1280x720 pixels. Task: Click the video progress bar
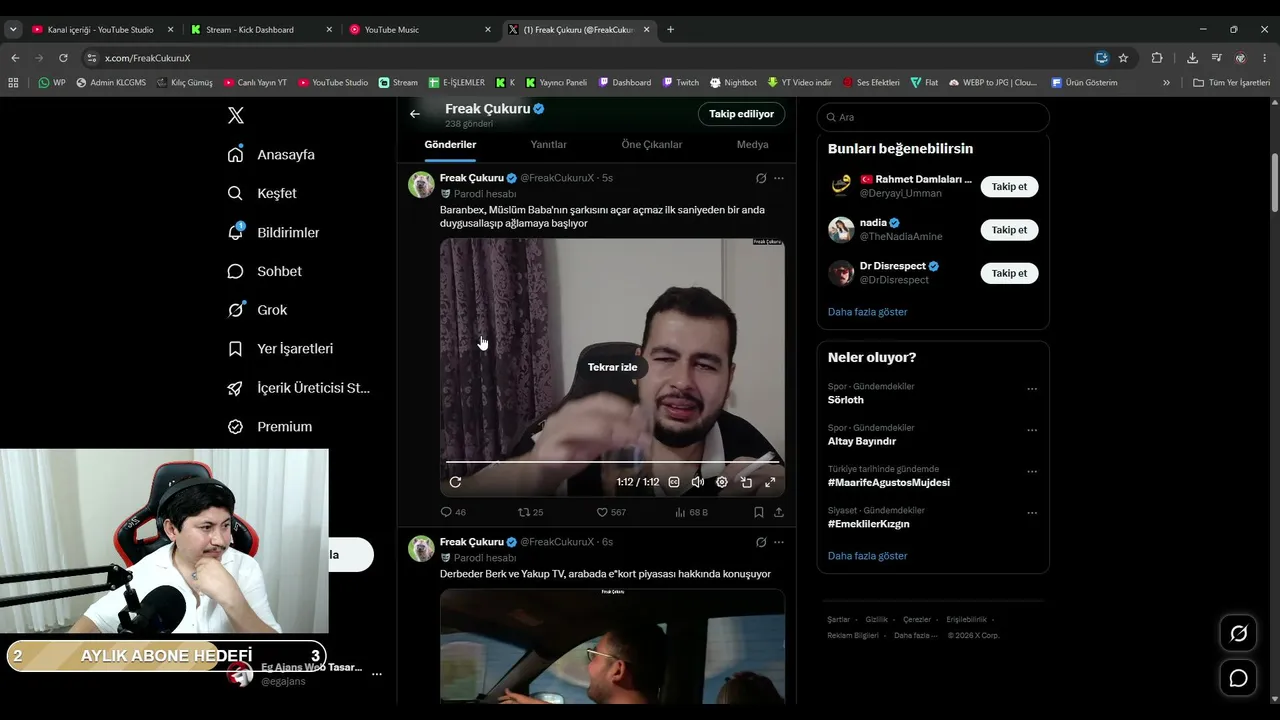pos(612,462)
